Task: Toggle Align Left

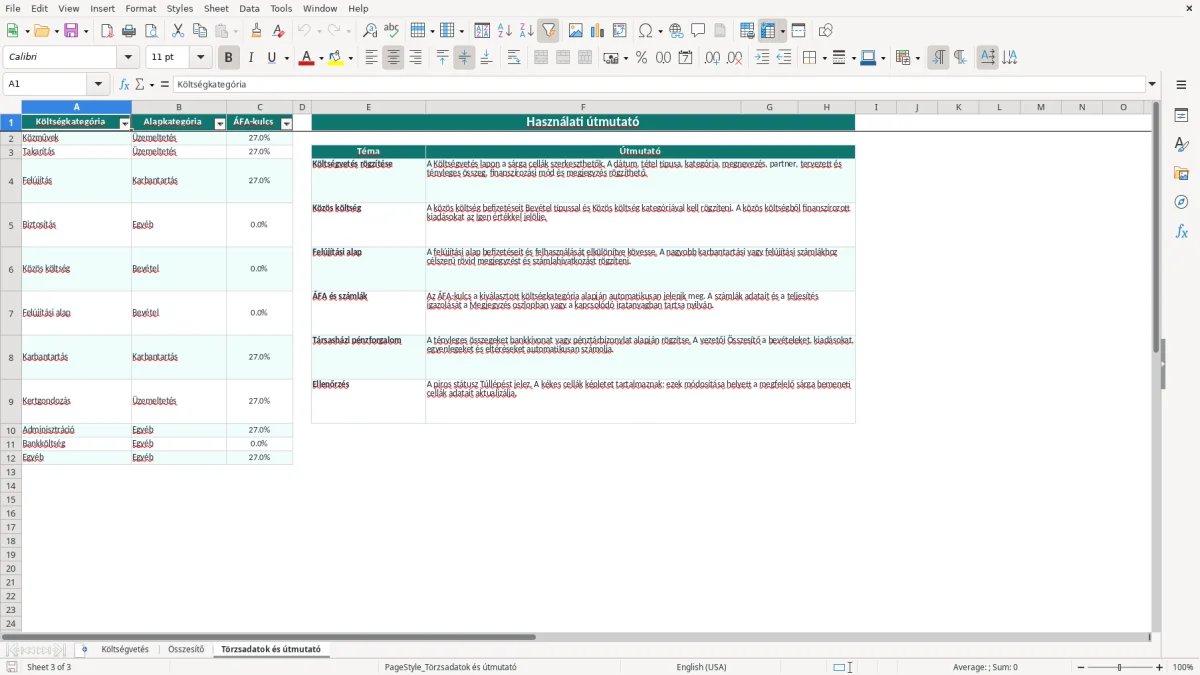Action: pos(371,58)
